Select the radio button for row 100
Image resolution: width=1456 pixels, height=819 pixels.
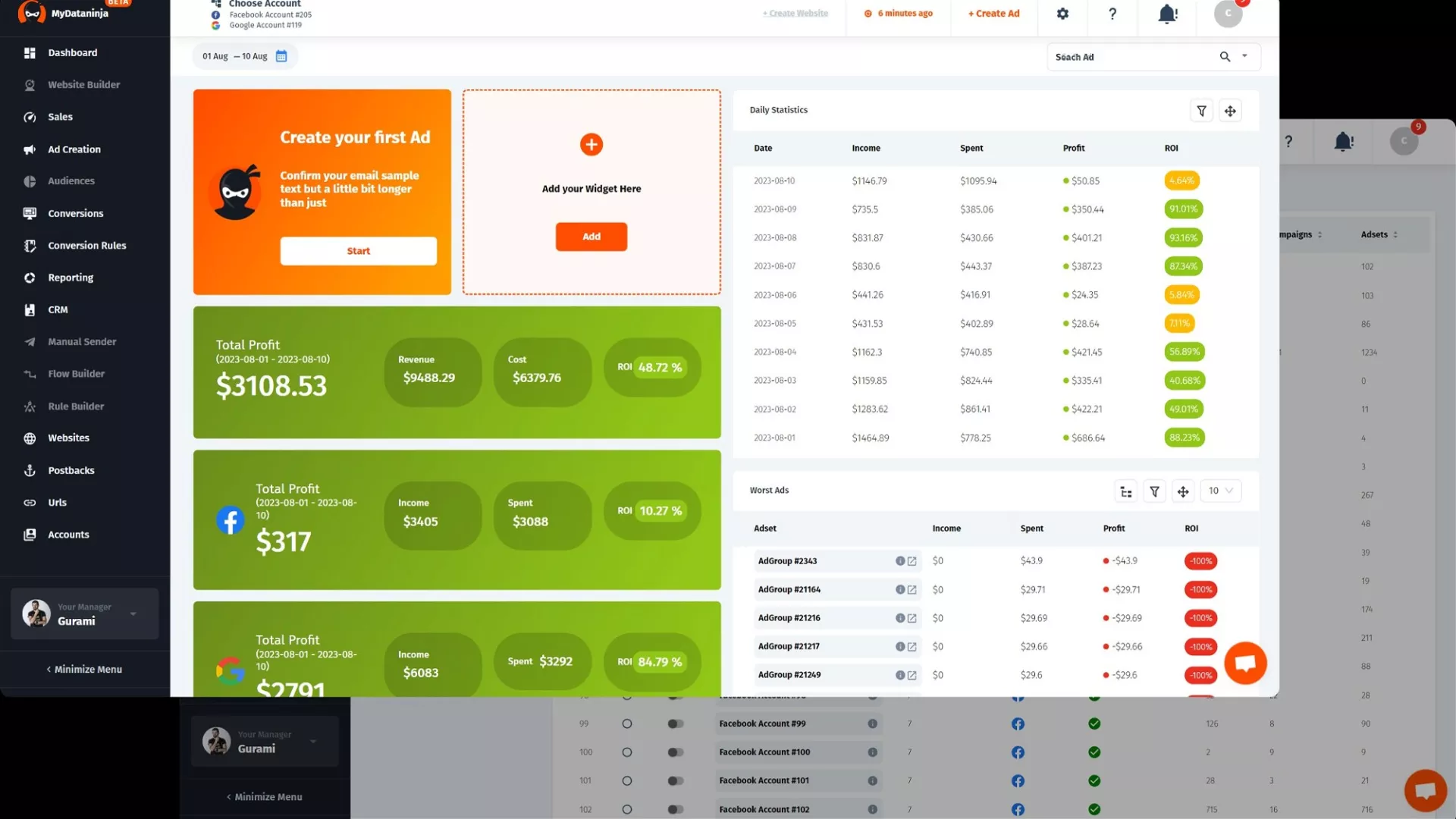(627, 752)
